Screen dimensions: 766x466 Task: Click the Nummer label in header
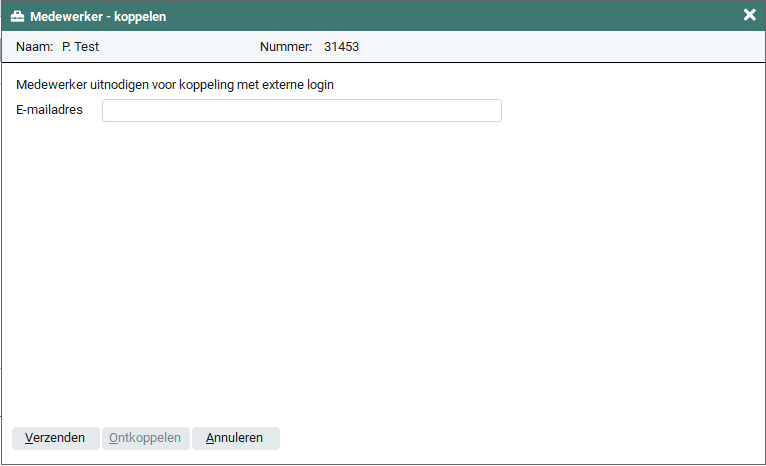pyautogui.click(x=285, y=47)
